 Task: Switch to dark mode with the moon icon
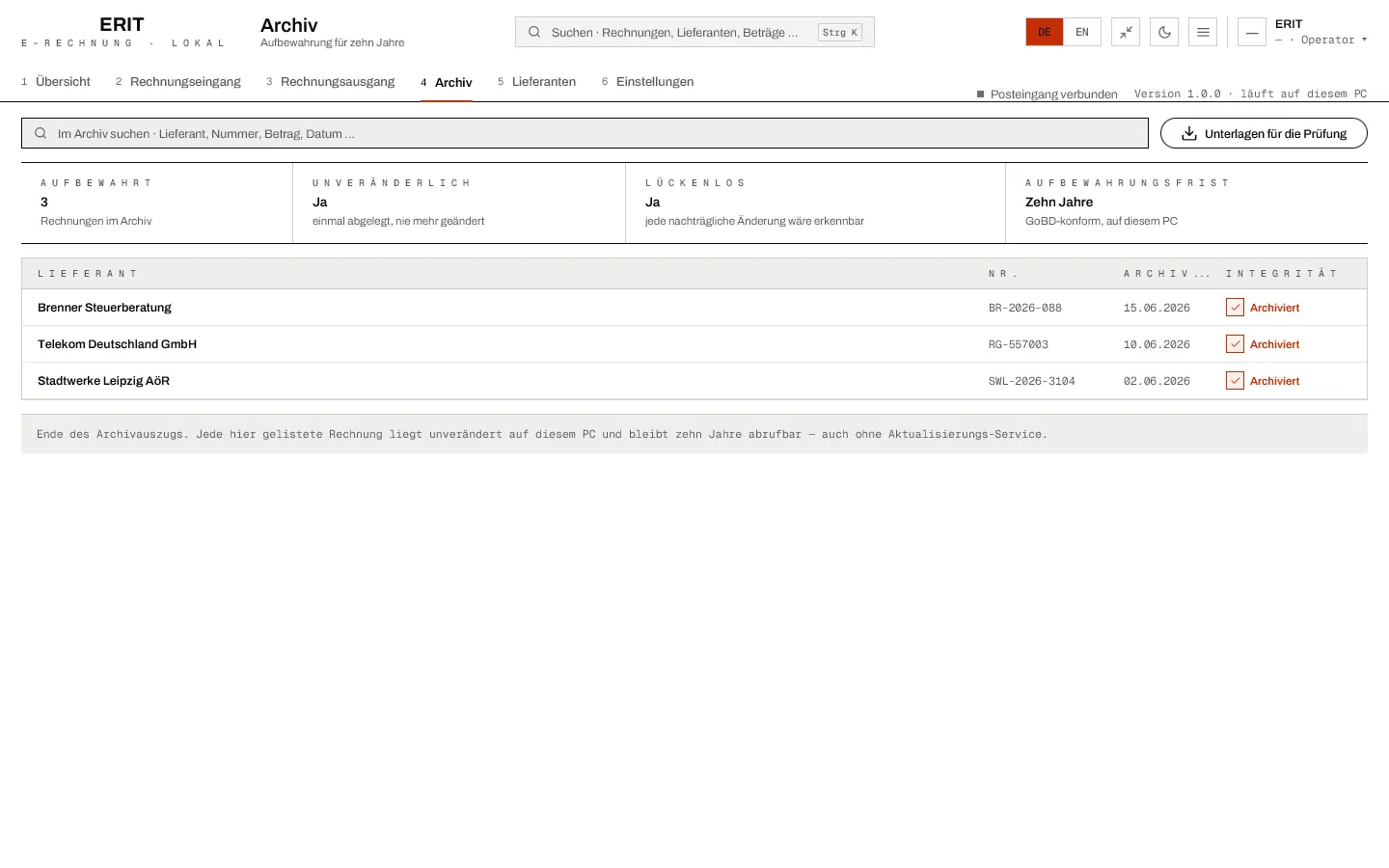[1164, 32]
